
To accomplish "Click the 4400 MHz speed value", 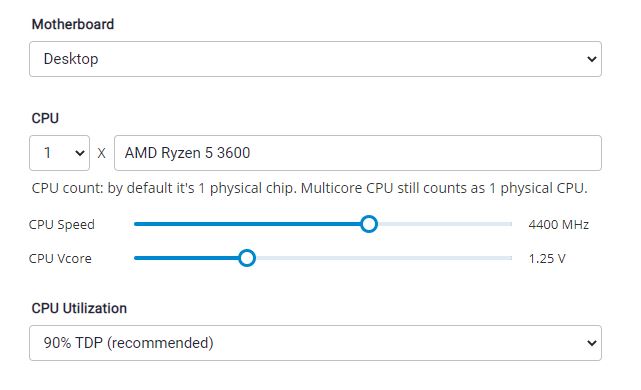I will (x=558, y=224).
